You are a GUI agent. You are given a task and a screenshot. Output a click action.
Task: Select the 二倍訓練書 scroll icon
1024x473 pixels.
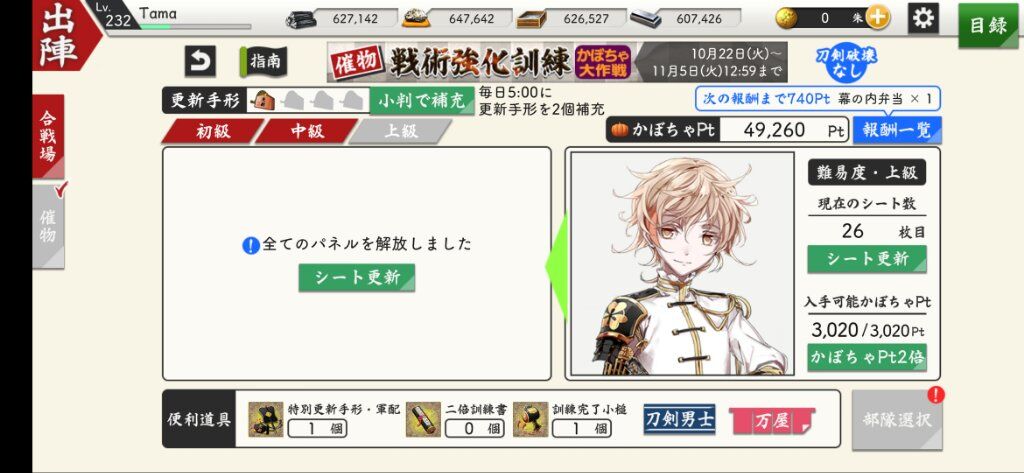point(423,419)
